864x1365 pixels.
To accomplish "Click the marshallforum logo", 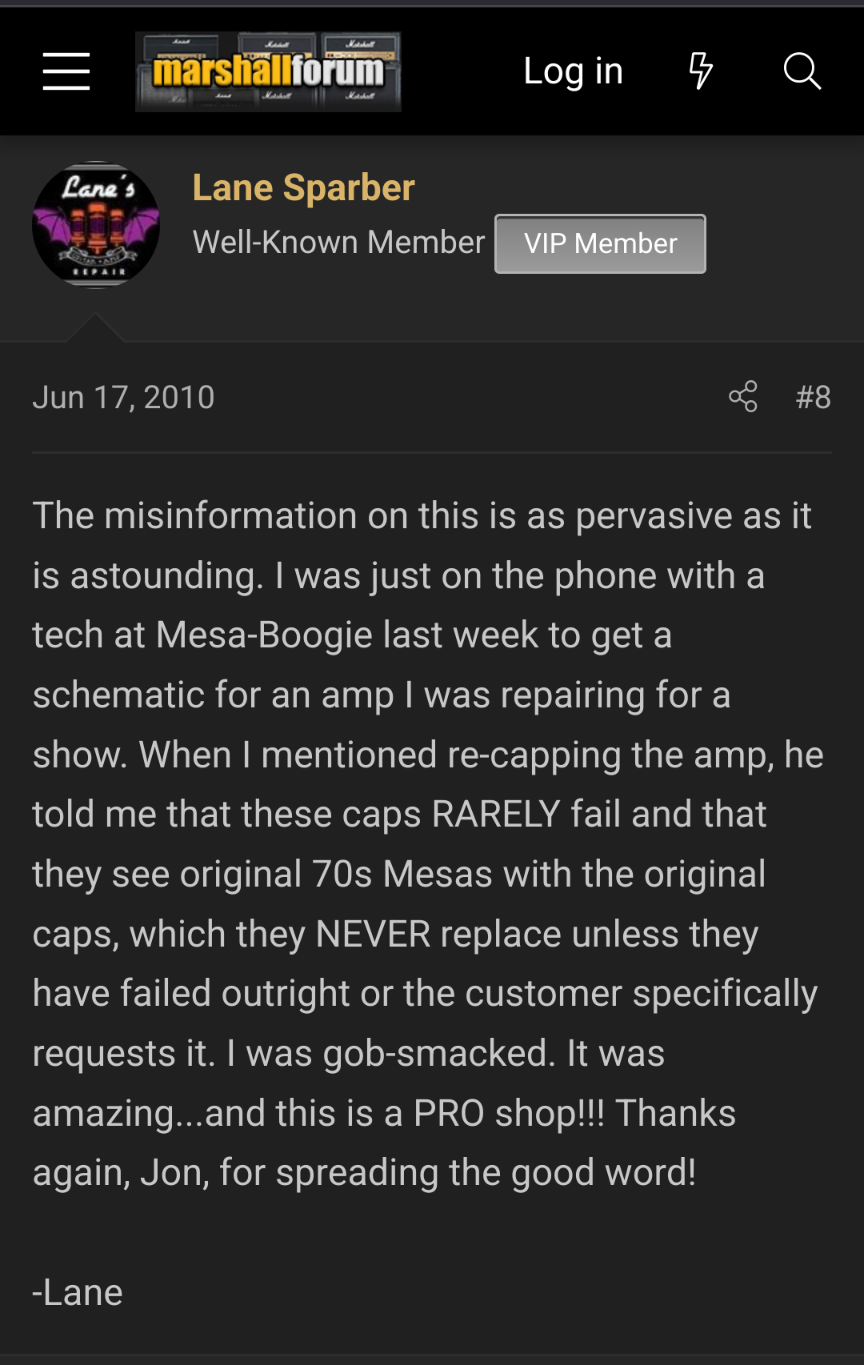I will click(x=268, y=71).
